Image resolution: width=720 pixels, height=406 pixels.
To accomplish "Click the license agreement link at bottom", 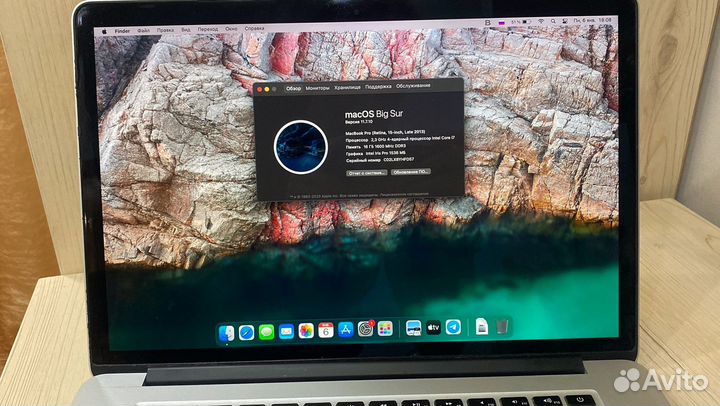I will [404, 194].
